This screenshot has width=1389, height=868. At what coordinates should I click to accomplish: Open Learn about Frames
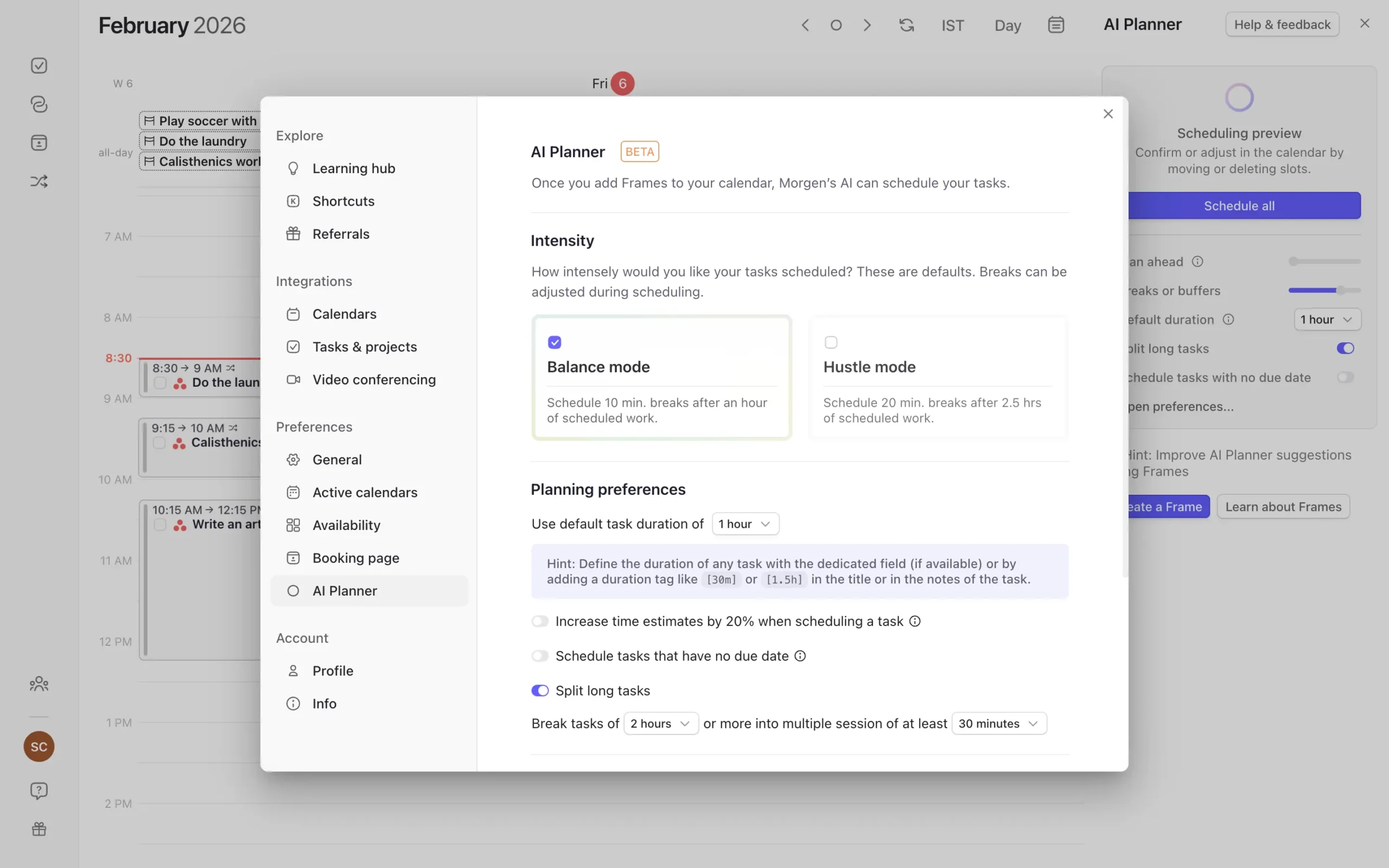coord(1282,506)
